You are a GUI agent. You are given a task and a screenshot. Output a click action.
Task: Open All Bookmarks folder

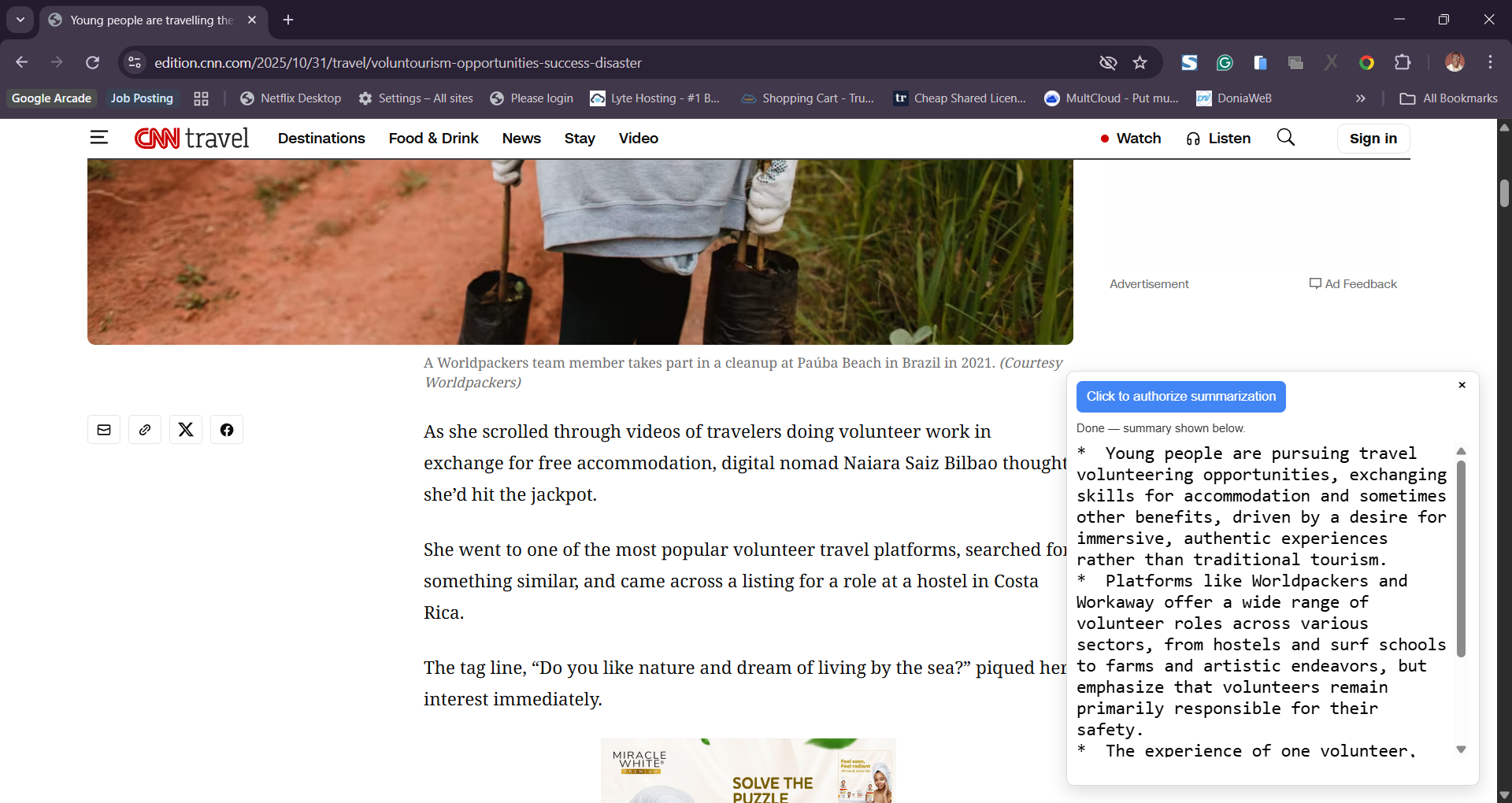pyautogui.click(x=1449, y=98)
